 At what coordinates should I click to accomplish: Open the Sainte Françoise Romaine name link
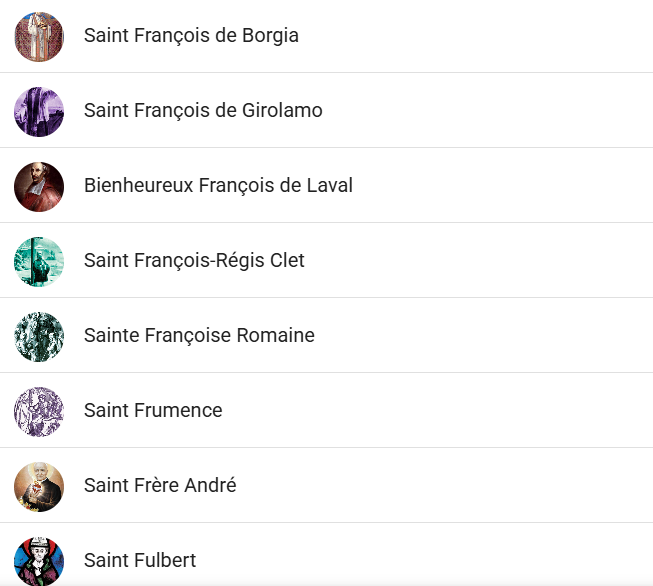[x=199, y=336]
